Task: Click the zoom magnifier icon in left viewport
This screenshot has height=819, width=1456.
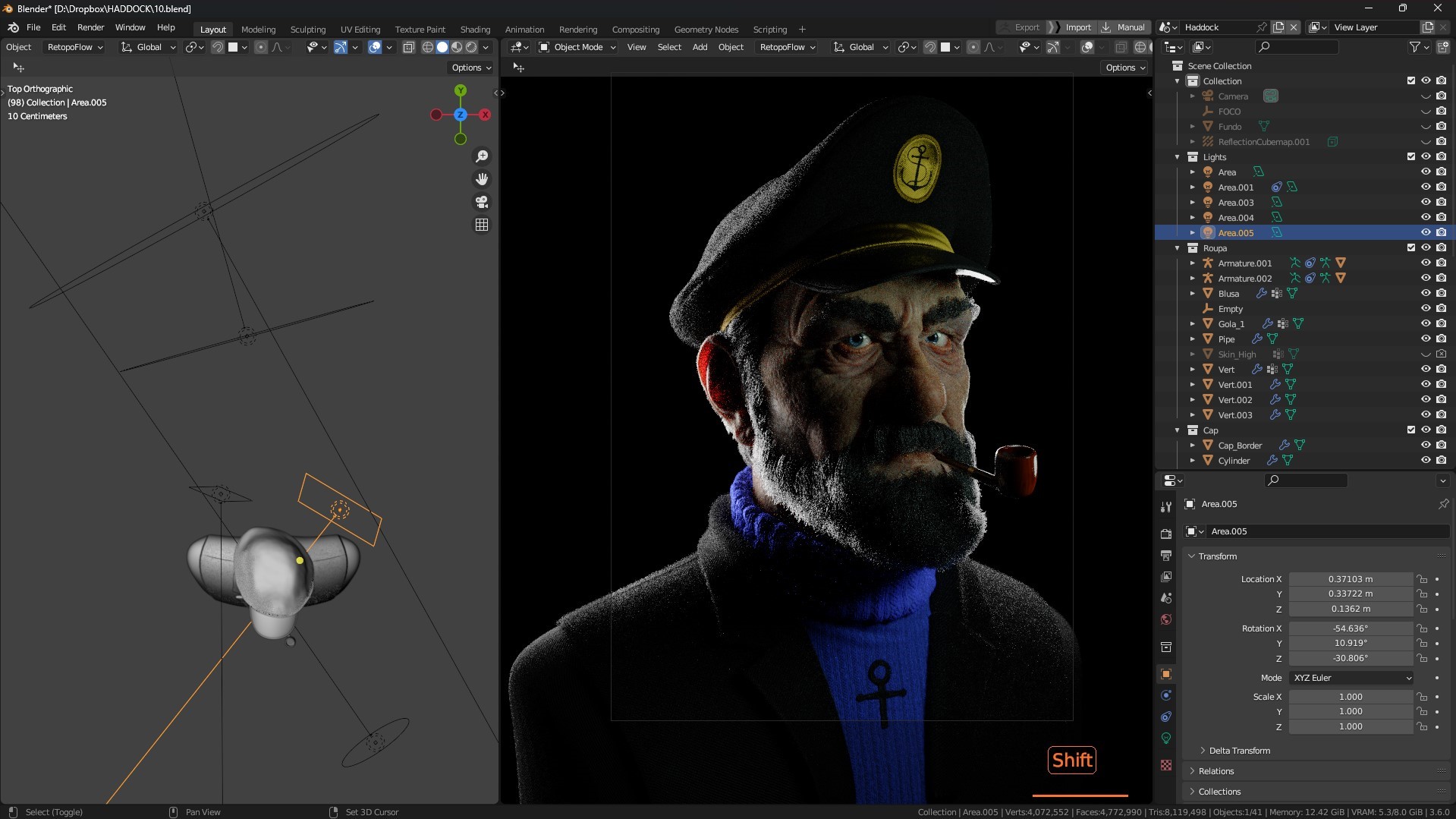Action: (x=482, y=156)
